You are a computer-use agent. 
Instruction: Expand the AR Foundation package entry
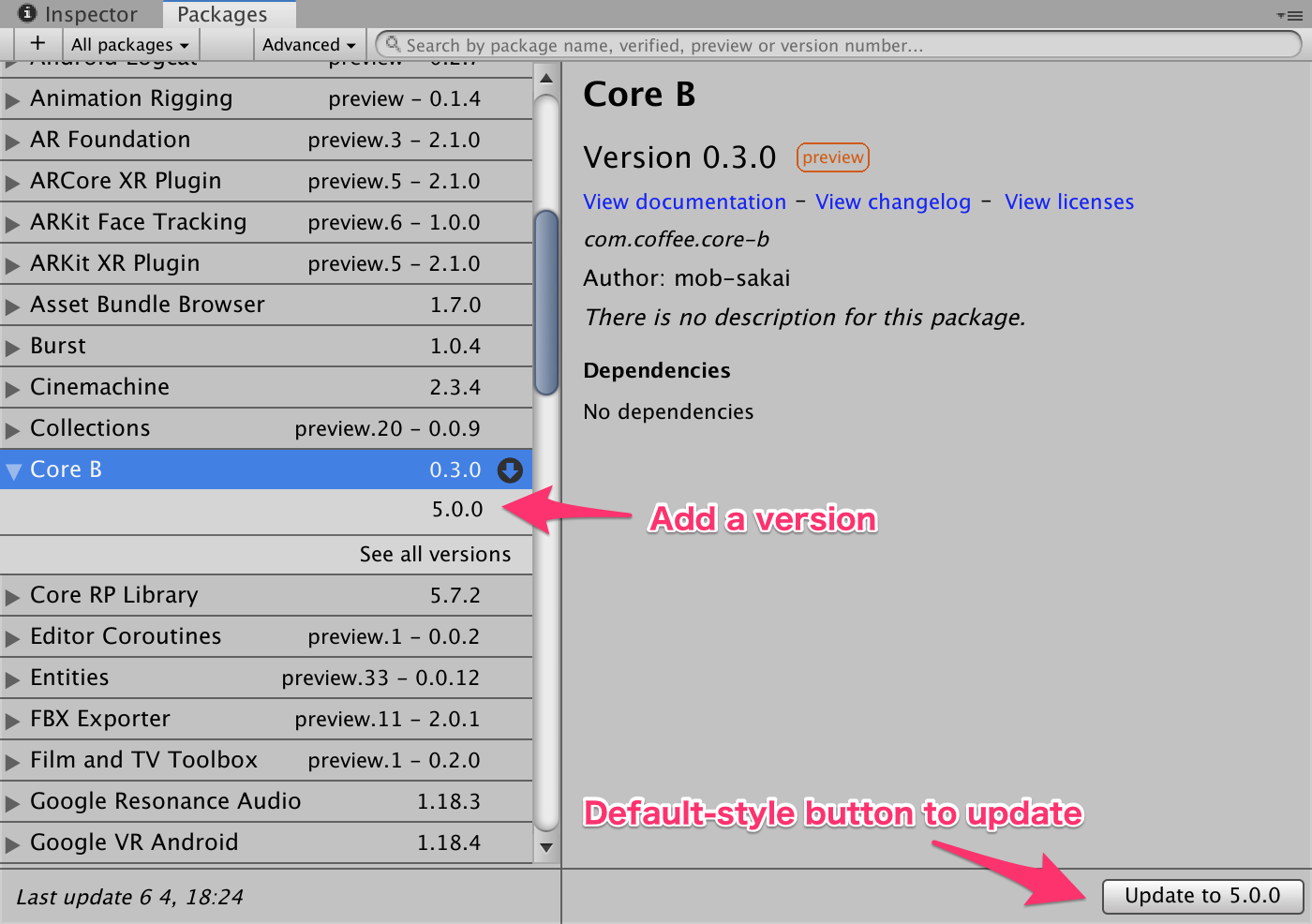(11, 140)
